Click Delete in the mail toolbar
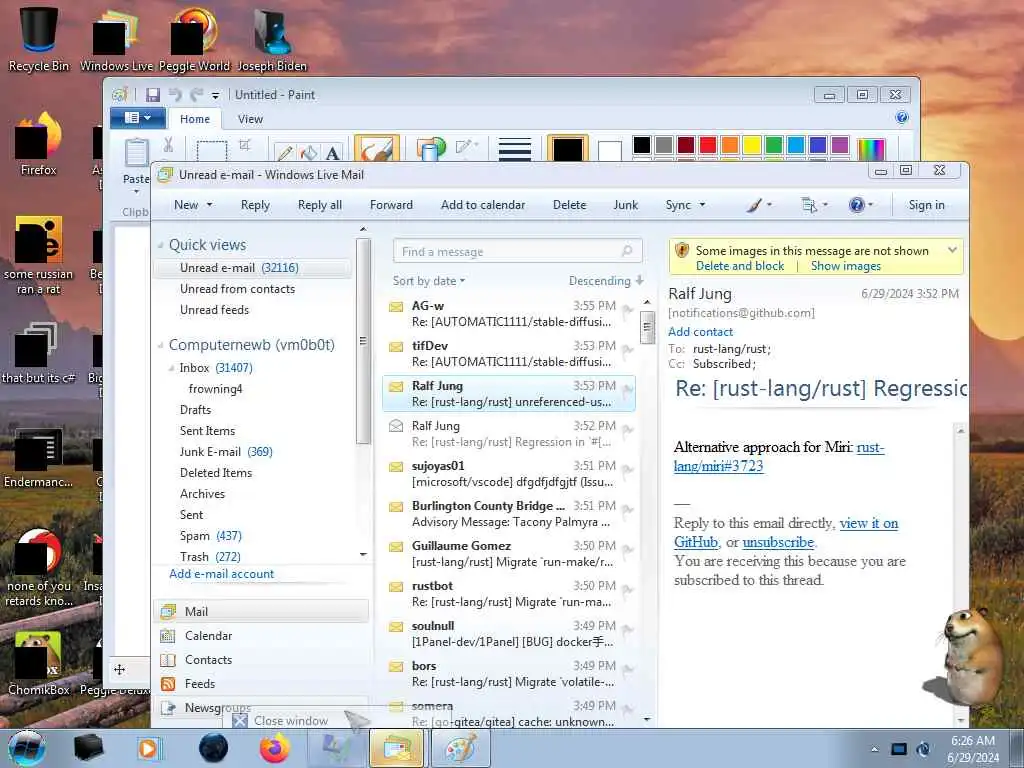1024x768 pixels. 569,205
